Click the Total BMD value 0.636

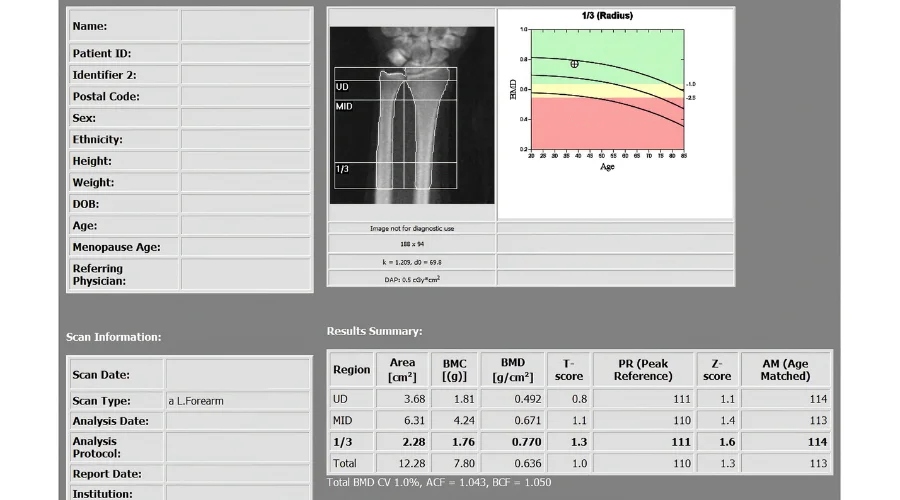(x=527, y=463)
